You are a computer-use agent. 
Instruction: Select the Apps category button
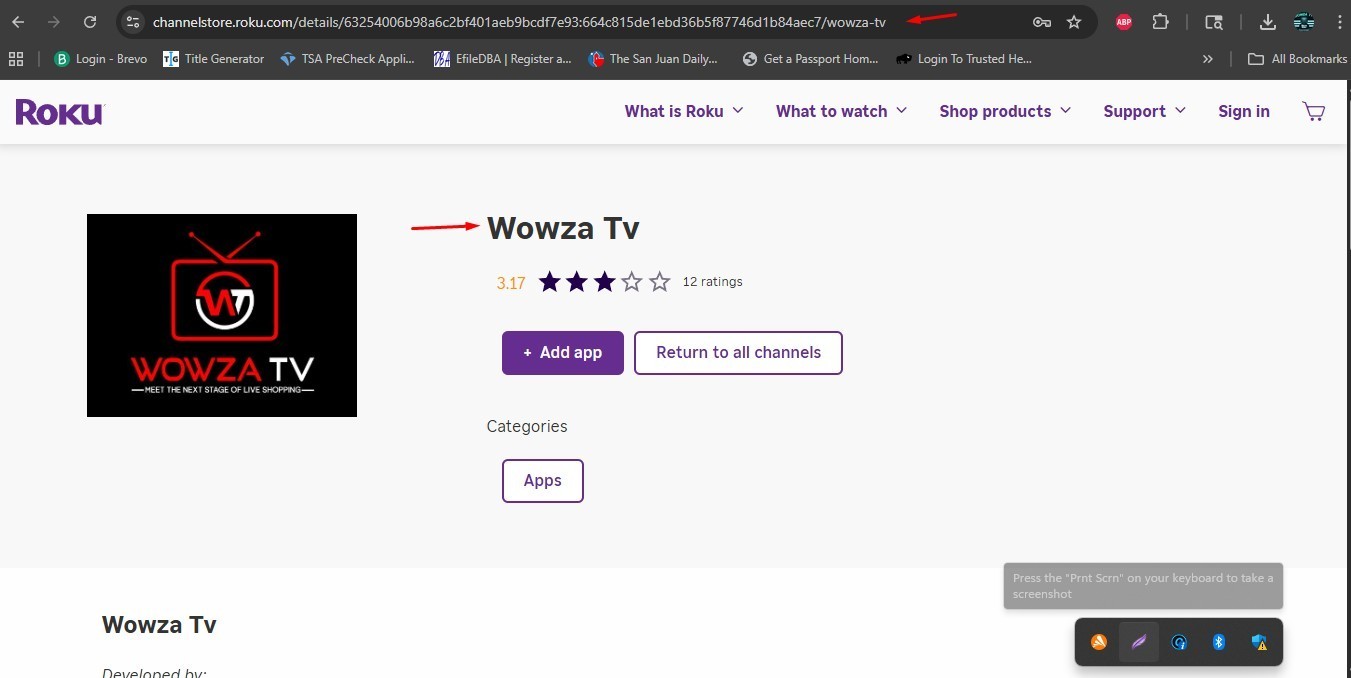543,481
